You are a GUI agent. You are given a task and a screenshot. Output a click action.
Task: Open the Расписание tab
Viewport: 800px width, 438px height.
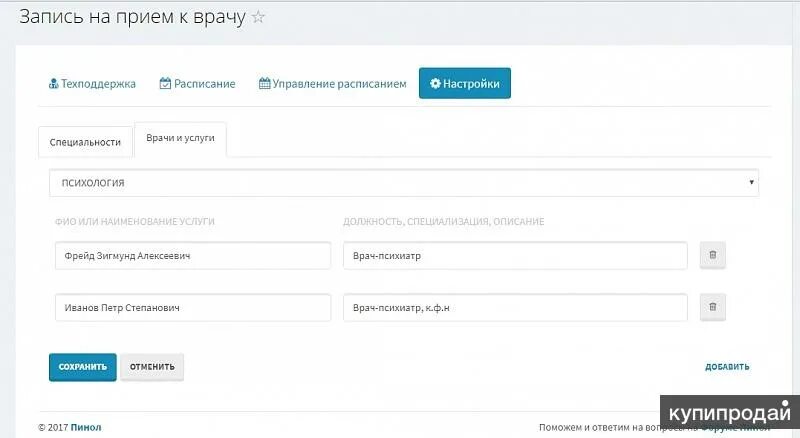point(197,84)
